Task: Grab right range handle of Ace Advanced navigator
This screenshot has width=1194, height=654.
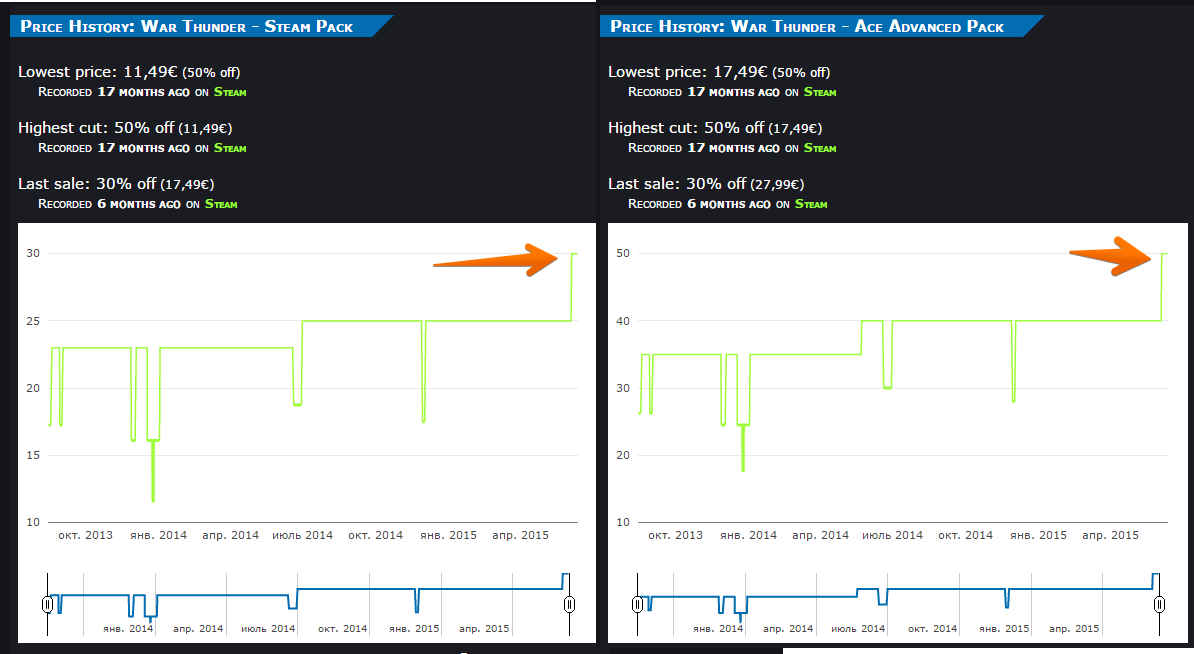Action: click(x=1159, y=605)
